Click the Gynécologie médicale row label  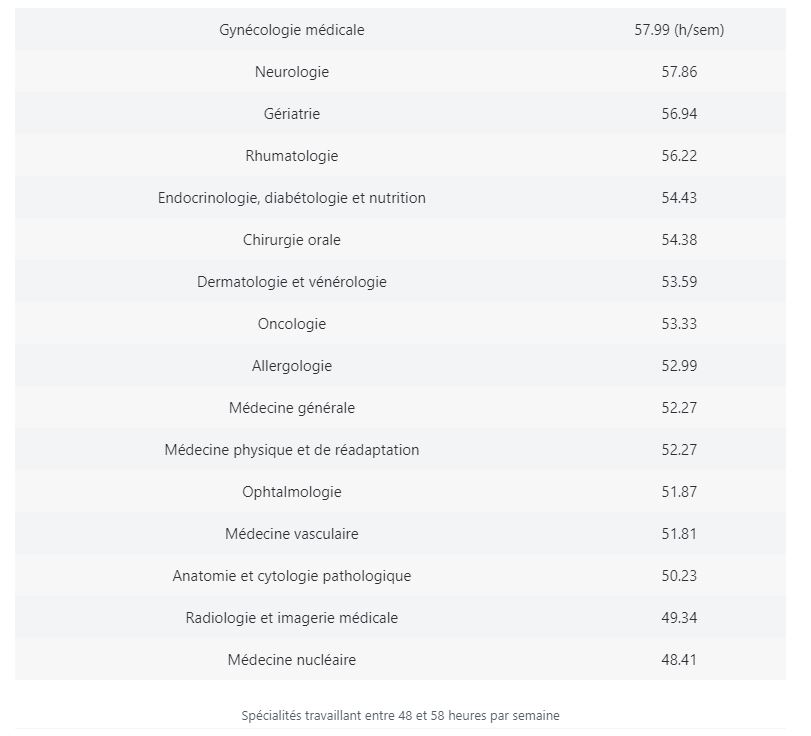pyautogui.click(x=292, y=30)
